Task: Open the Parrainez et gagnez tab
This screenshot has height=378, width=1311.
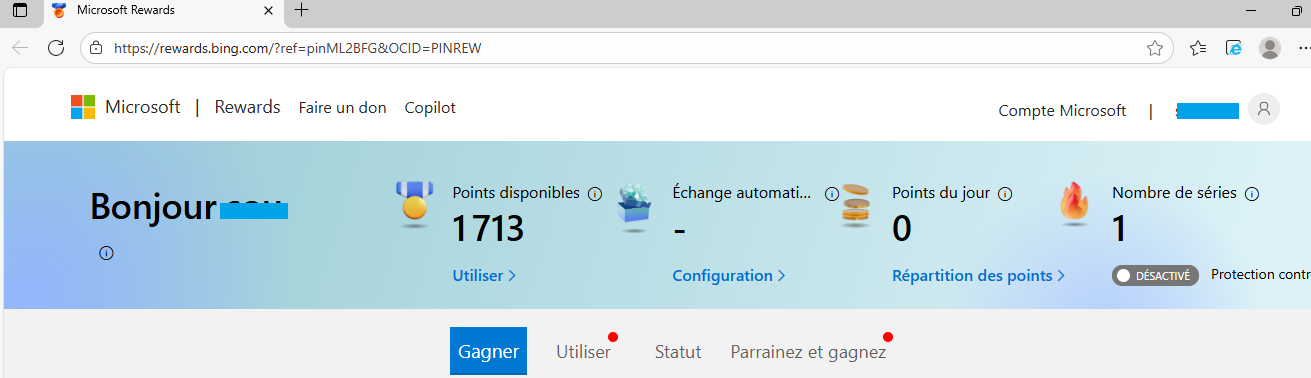Action: point(808,352)
